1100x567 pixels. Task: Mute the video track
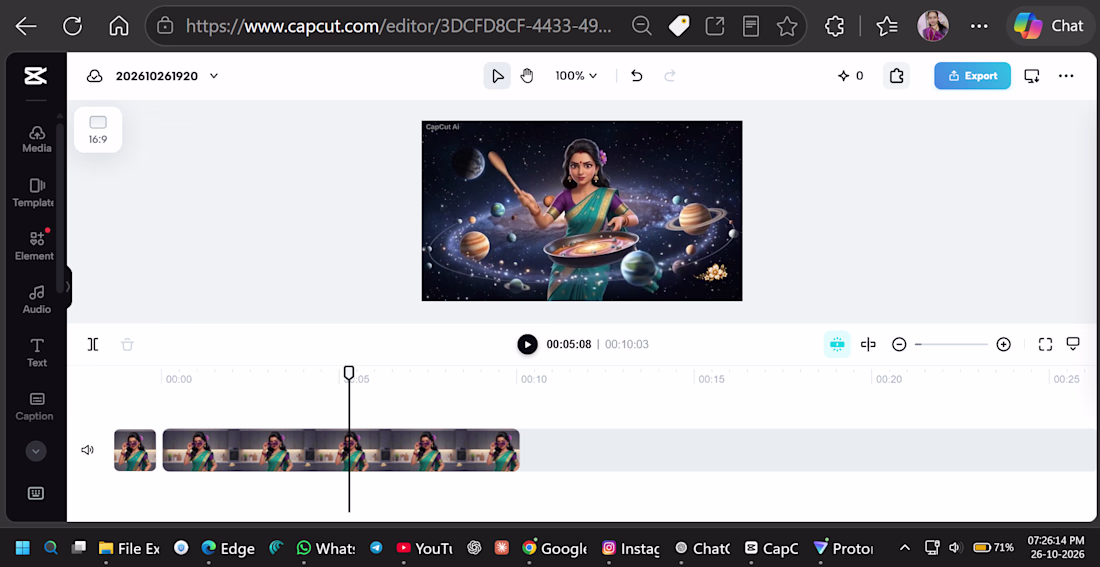click(88, 450)
